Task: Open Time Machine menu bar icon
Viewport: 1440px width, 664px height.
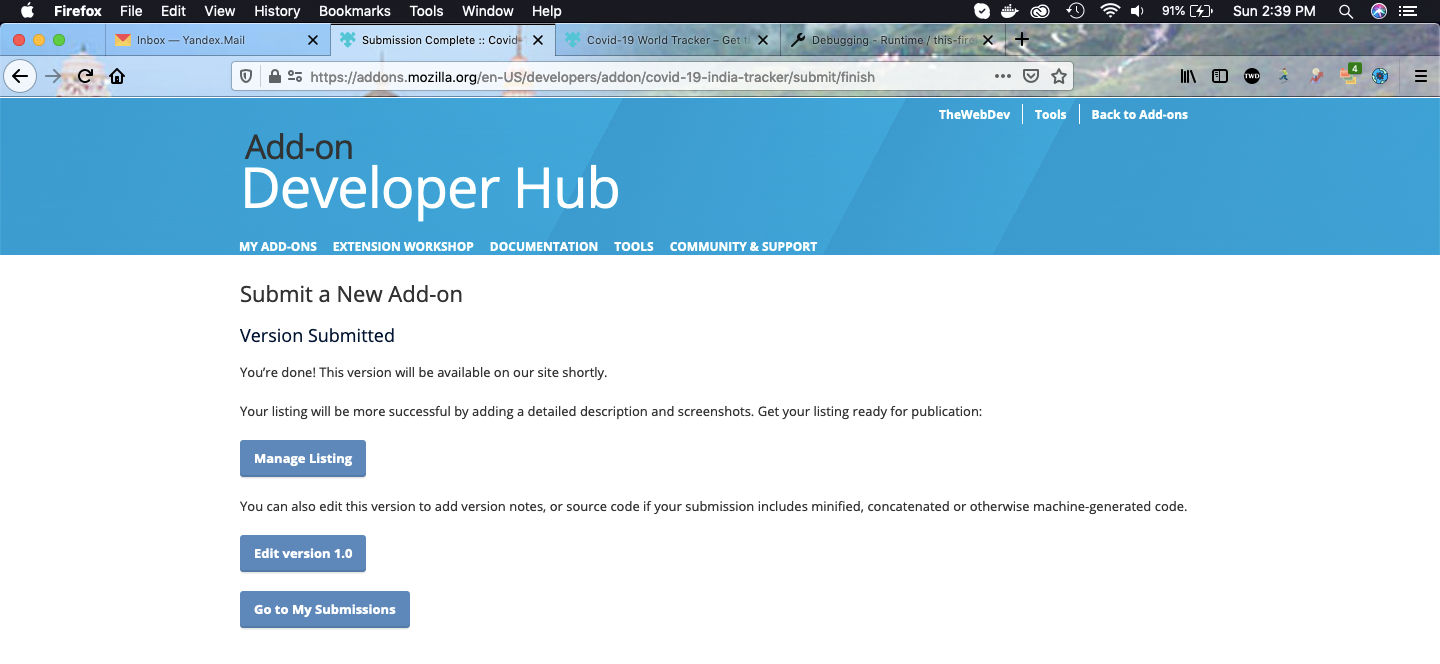Action: pos(1075,11)
